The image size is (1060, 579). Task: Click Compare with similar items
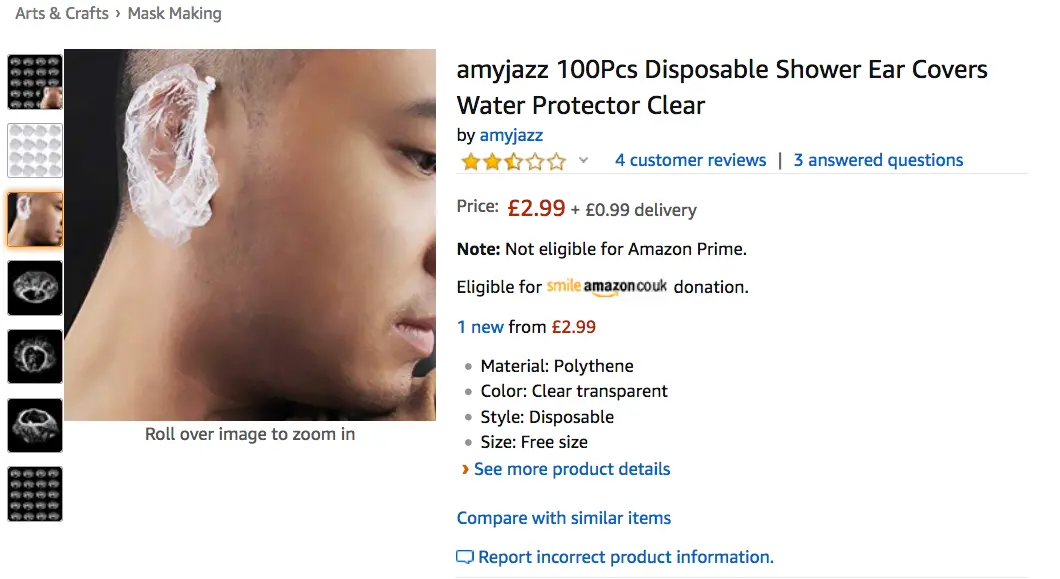pyautogui.click(x=564, y=518)
